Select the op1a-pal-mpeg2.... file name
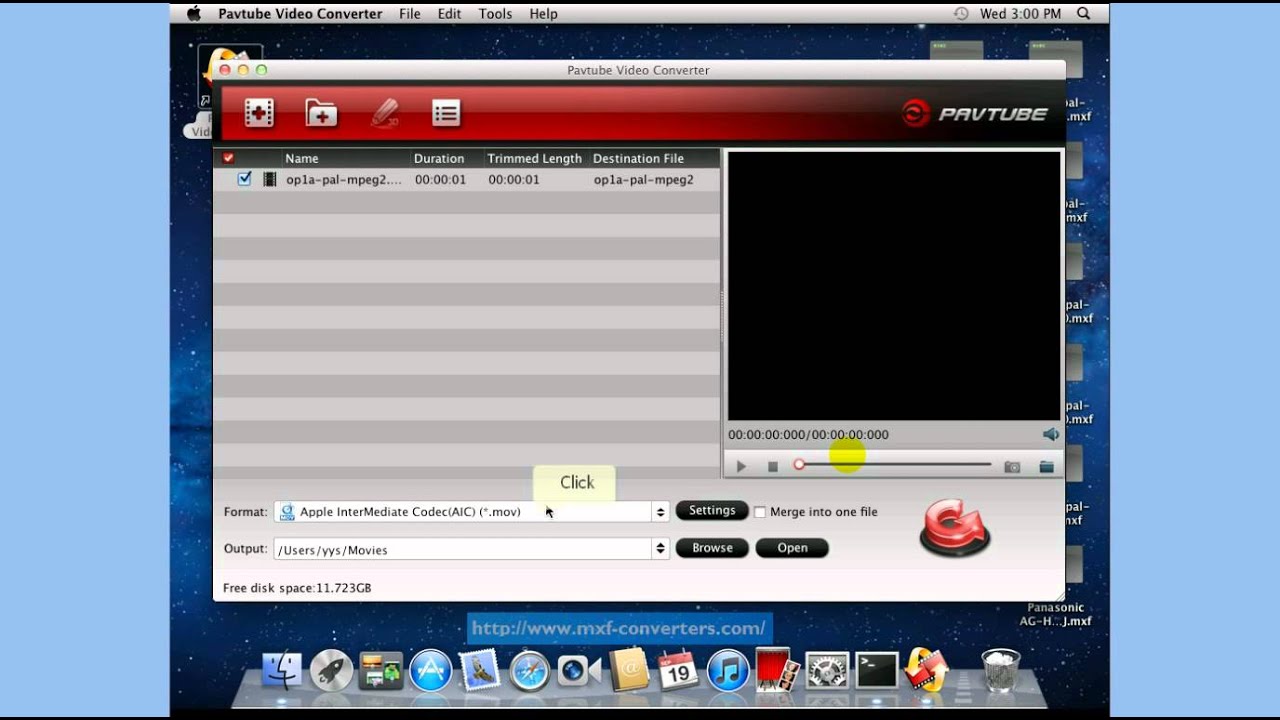The image size is (1280, 720). (x=344, y=180)
